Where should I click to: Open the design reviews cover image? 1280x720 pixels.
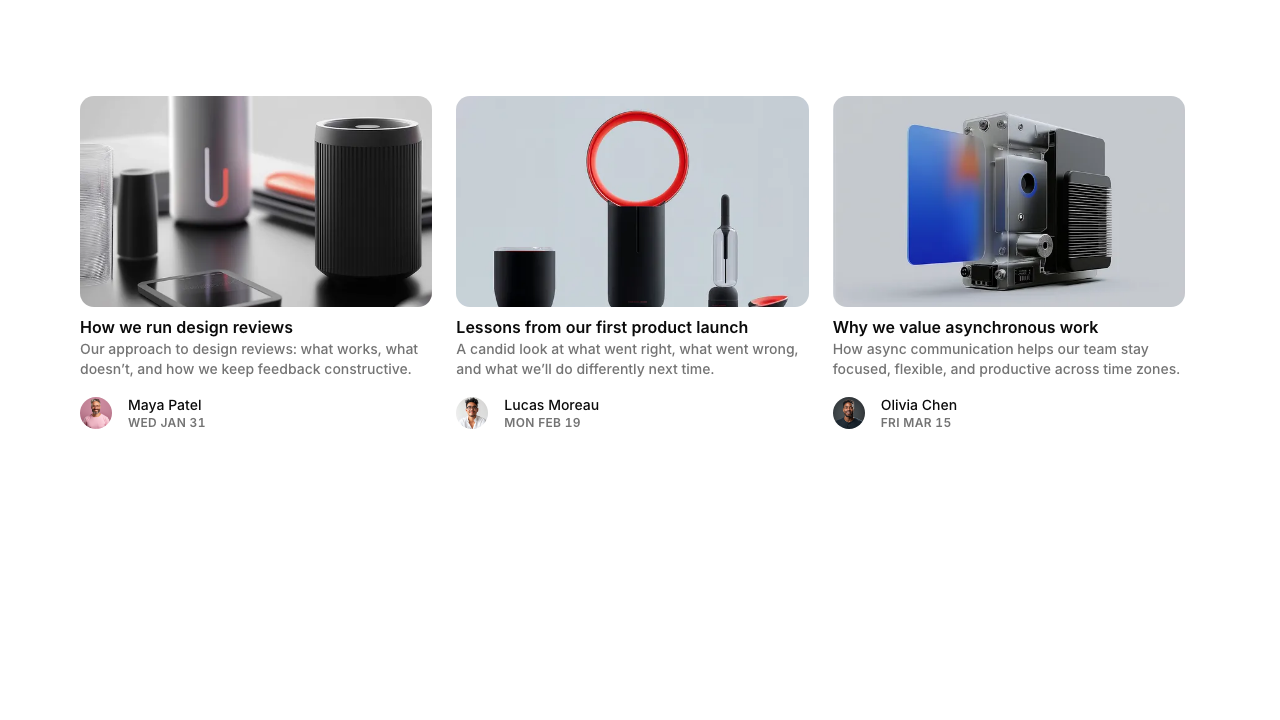coord(256,201)
